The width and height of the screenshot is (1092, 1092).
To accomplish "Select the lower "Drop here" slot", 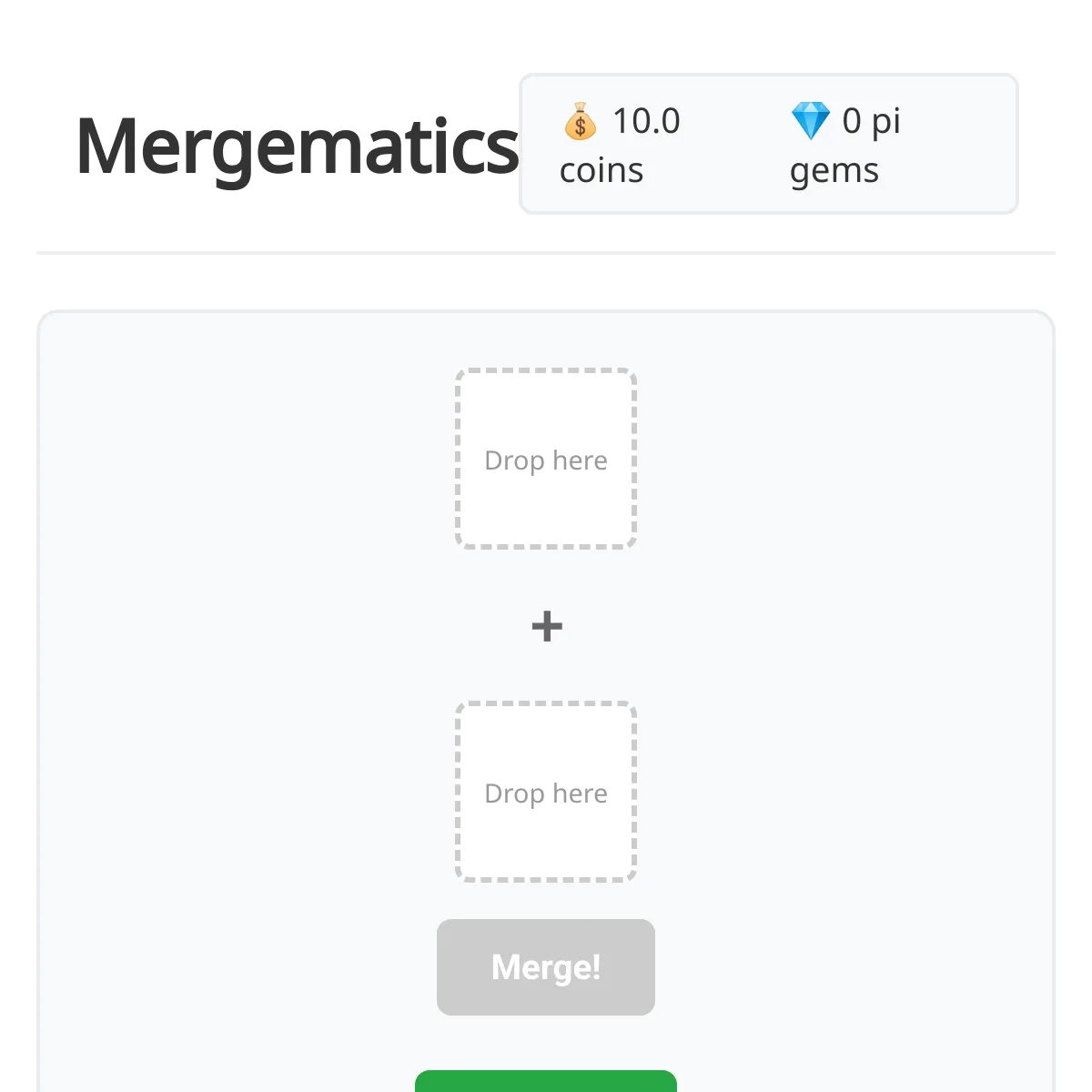I will tap(546, 792).
